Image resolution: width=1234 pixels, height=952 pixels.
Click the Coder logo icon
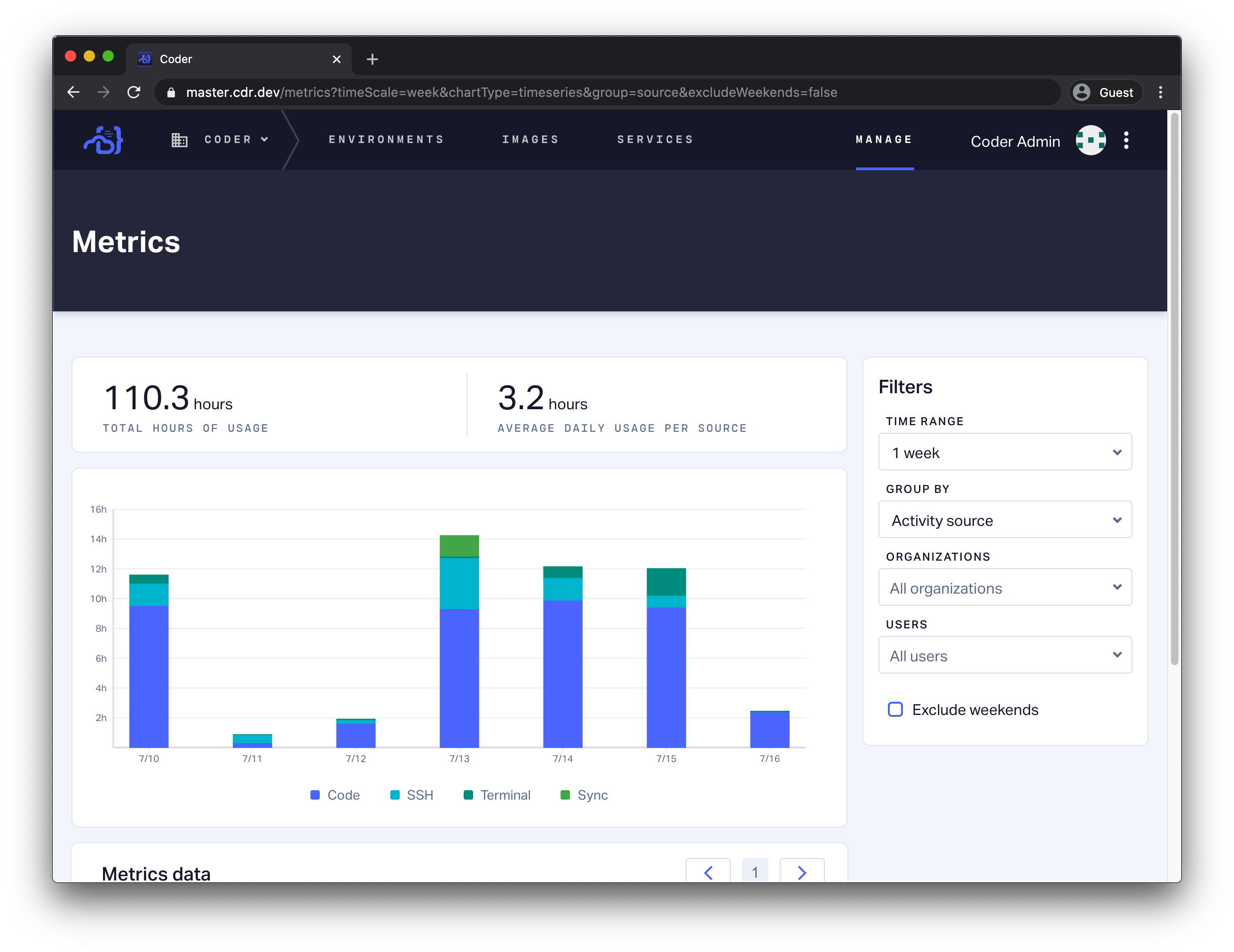103,140
